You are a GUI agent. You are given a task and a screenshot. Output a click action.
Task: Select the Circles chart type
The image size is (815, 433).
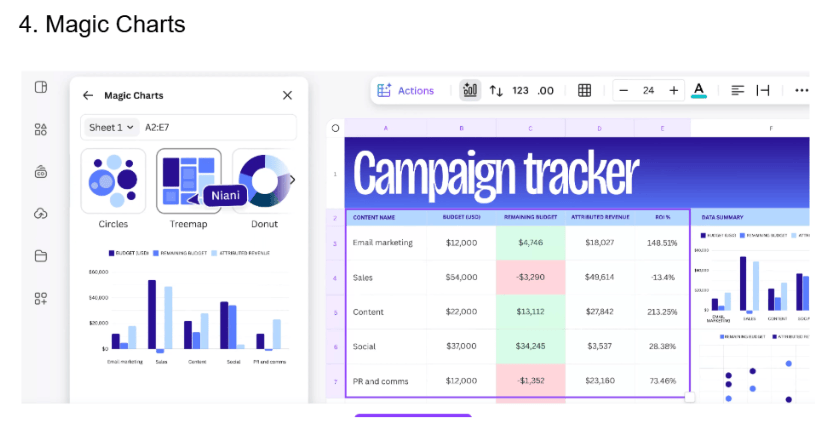point(113,180)
